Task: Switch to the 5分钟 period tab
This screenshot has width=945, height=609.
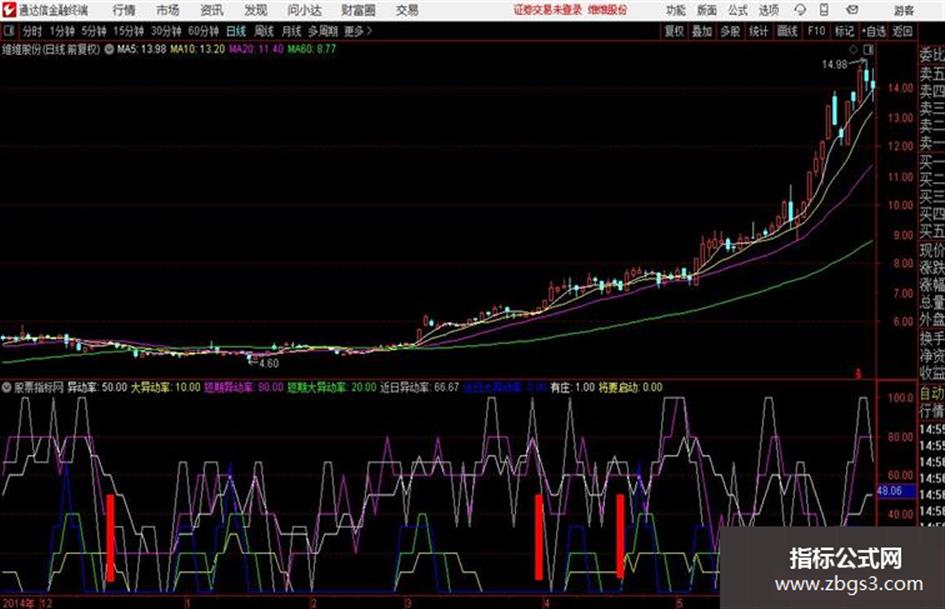Action: tap(94, 31)
